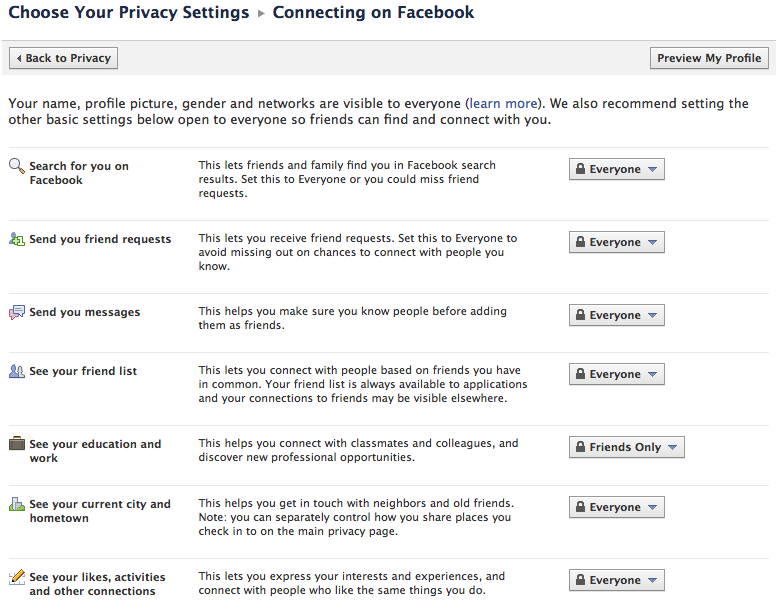Click the magnifying glass search icon
The height and width of the screenshot is (611, 781).
(17, 166)
